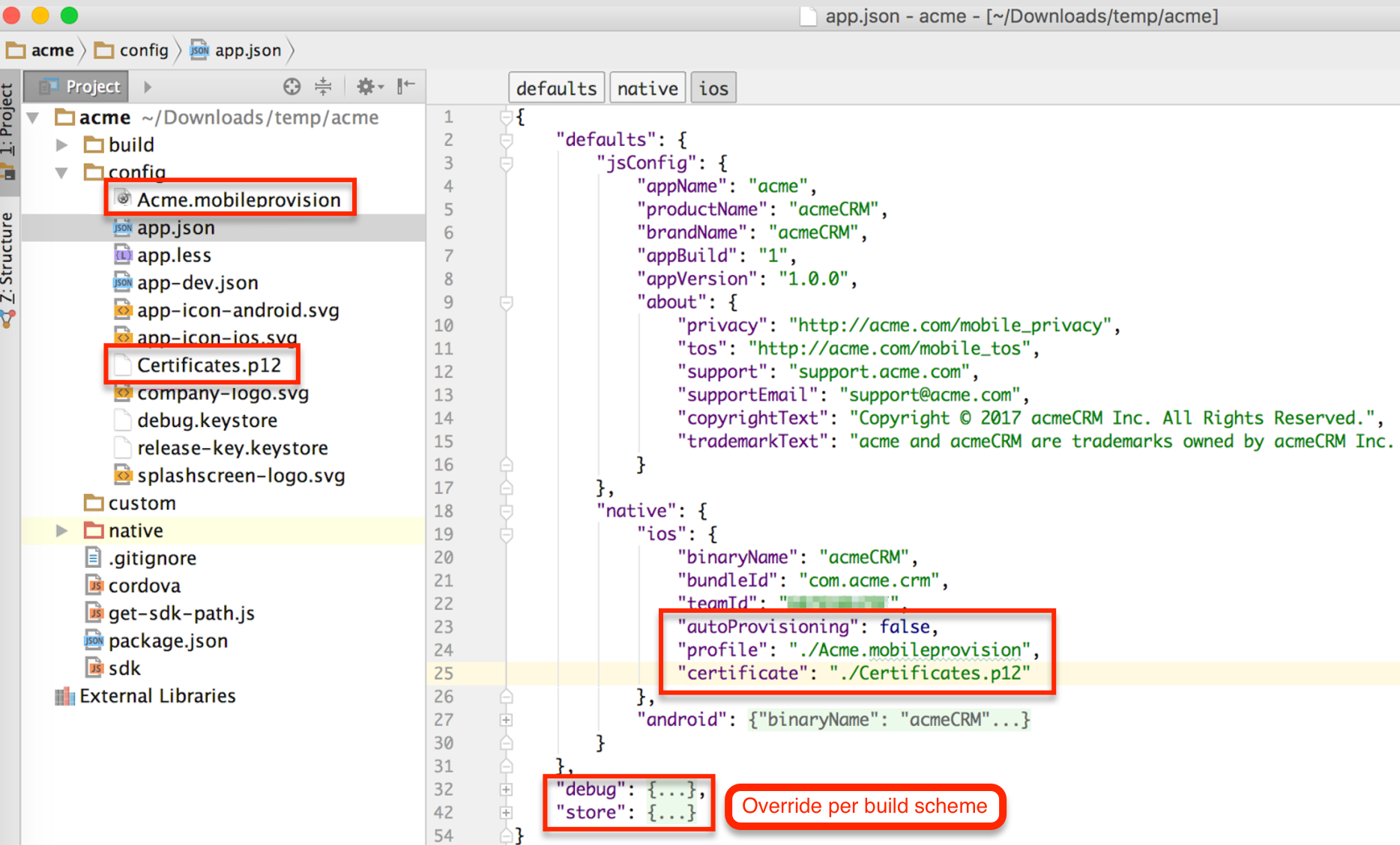Click the "1.0.0" appVersion value
Image resolution: width=1400 pixels, height=845 pixels.
tap(813, 279)
